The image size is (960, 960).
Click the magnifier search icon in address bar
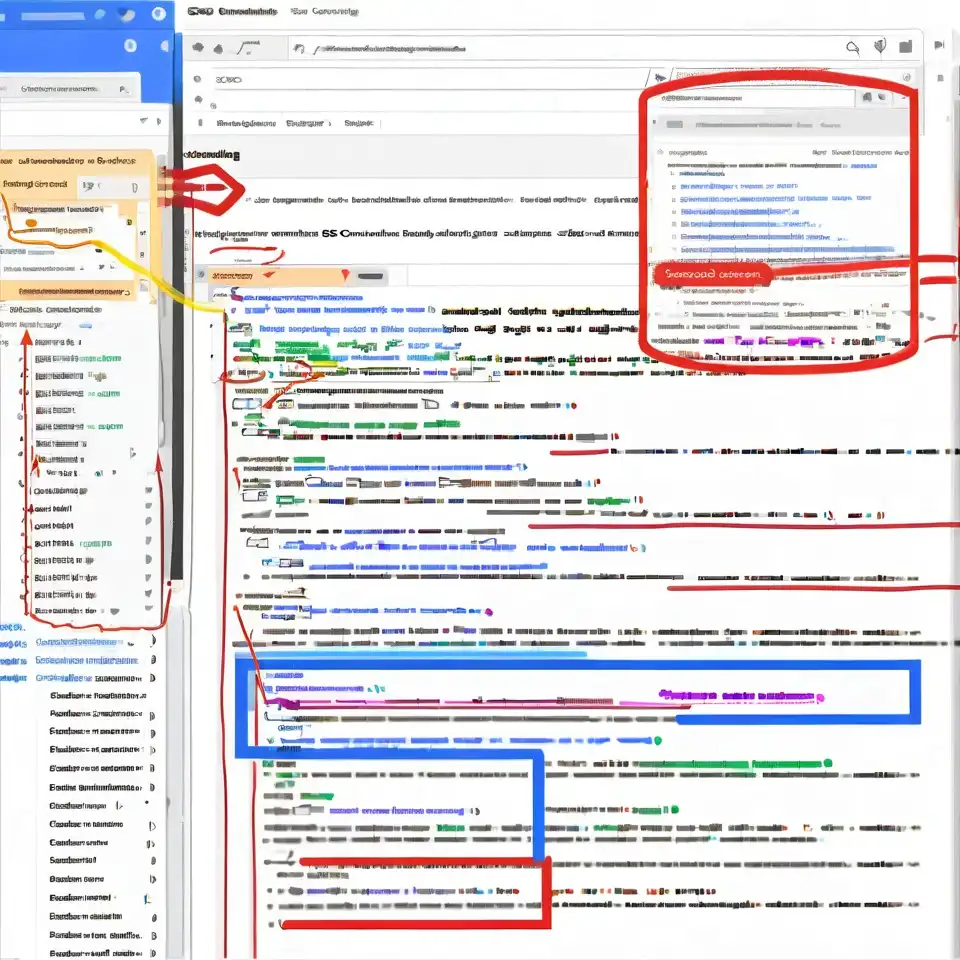[852, 46]
